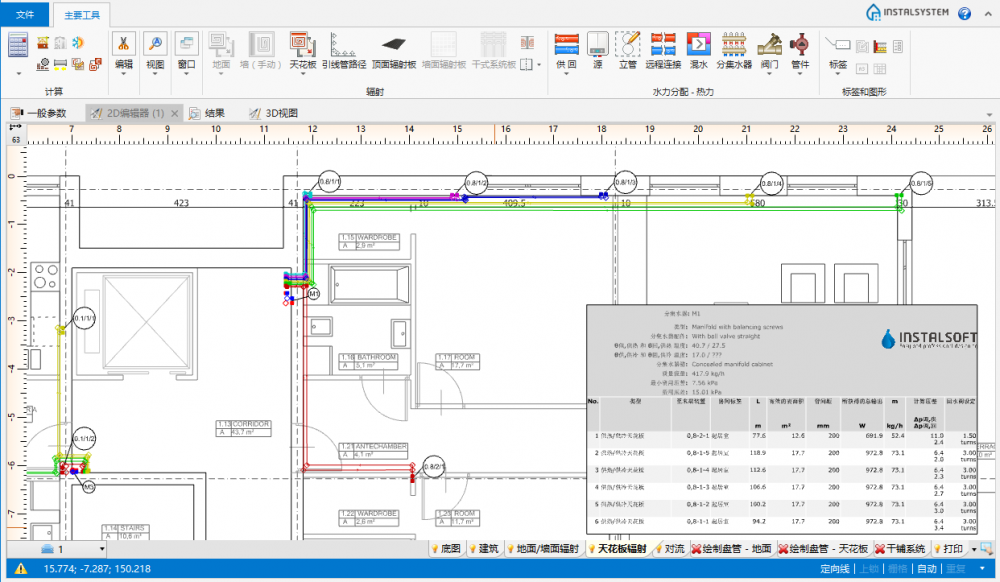Click the 引线管路径 pipe route tool
Image resolution: width=1000 pixels, height=582 pixels.
(343, 45)
